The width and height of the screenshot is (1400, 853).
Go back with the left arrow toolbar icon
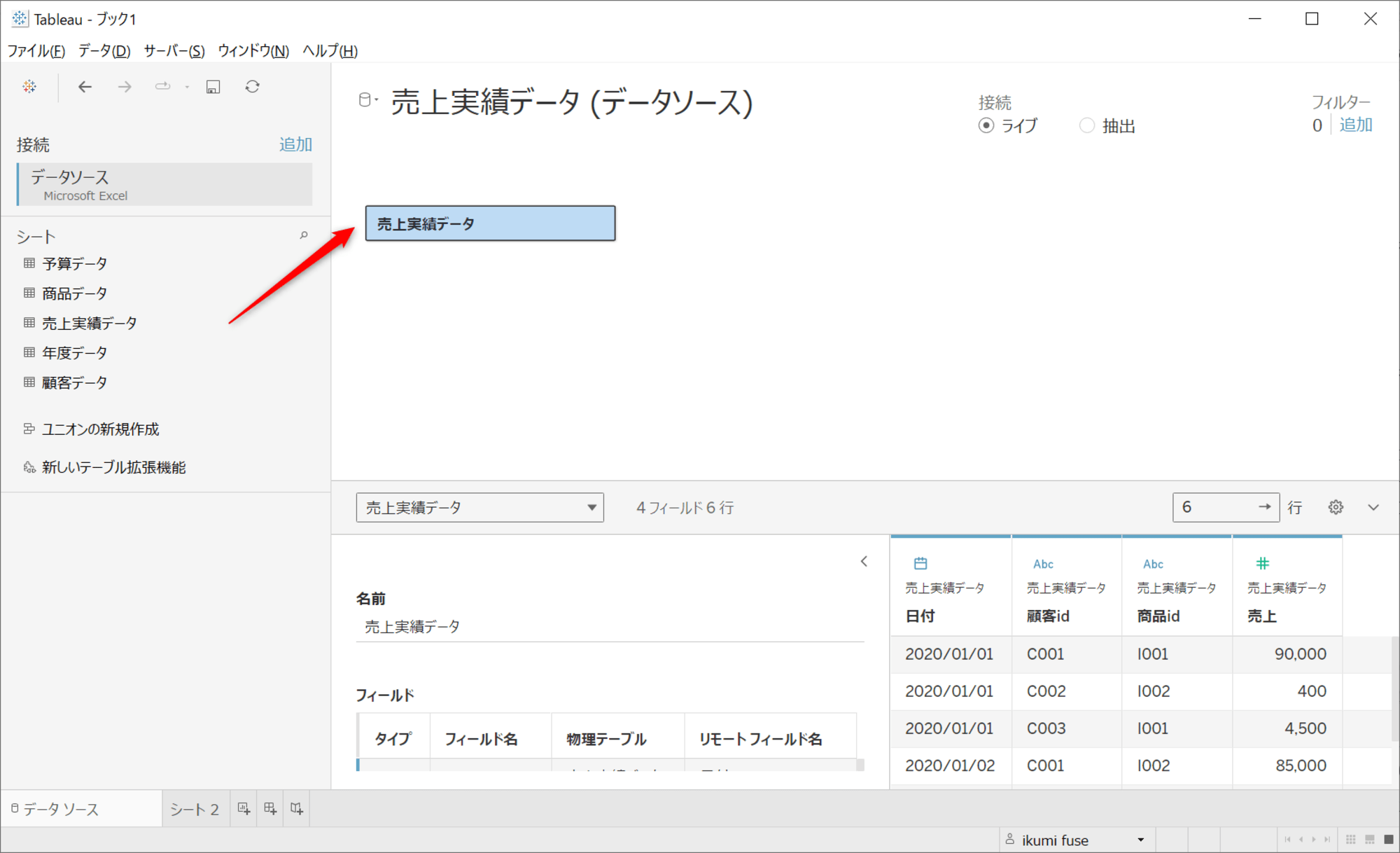(x=85, y=87)
